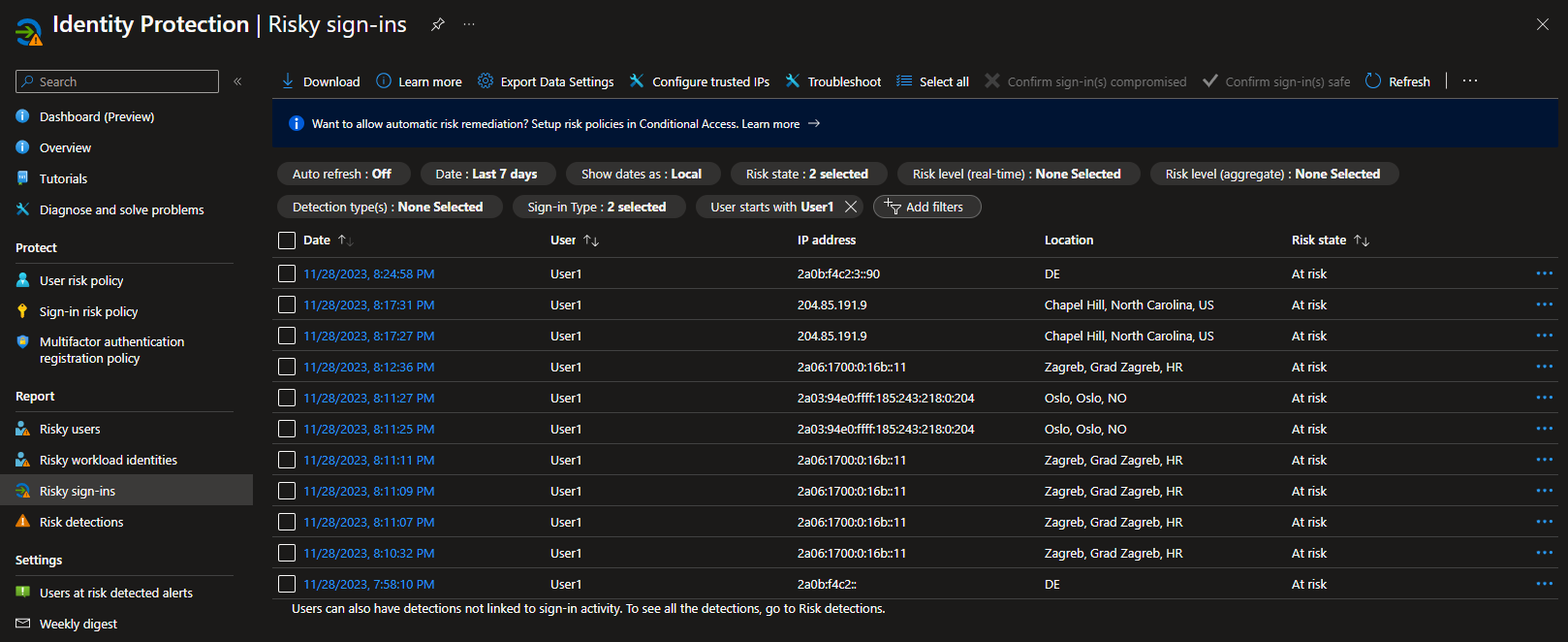Open the Sign-in risk policy key icon
The width and height of the screenshot is (1568, 642).
tap(23, 311)
